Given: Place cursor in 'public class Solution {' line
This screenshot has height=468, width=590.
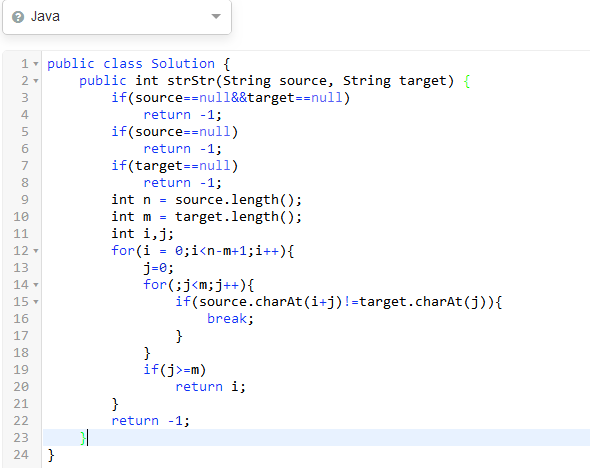Looking at the screenshot, I should (x=138, y=64).
